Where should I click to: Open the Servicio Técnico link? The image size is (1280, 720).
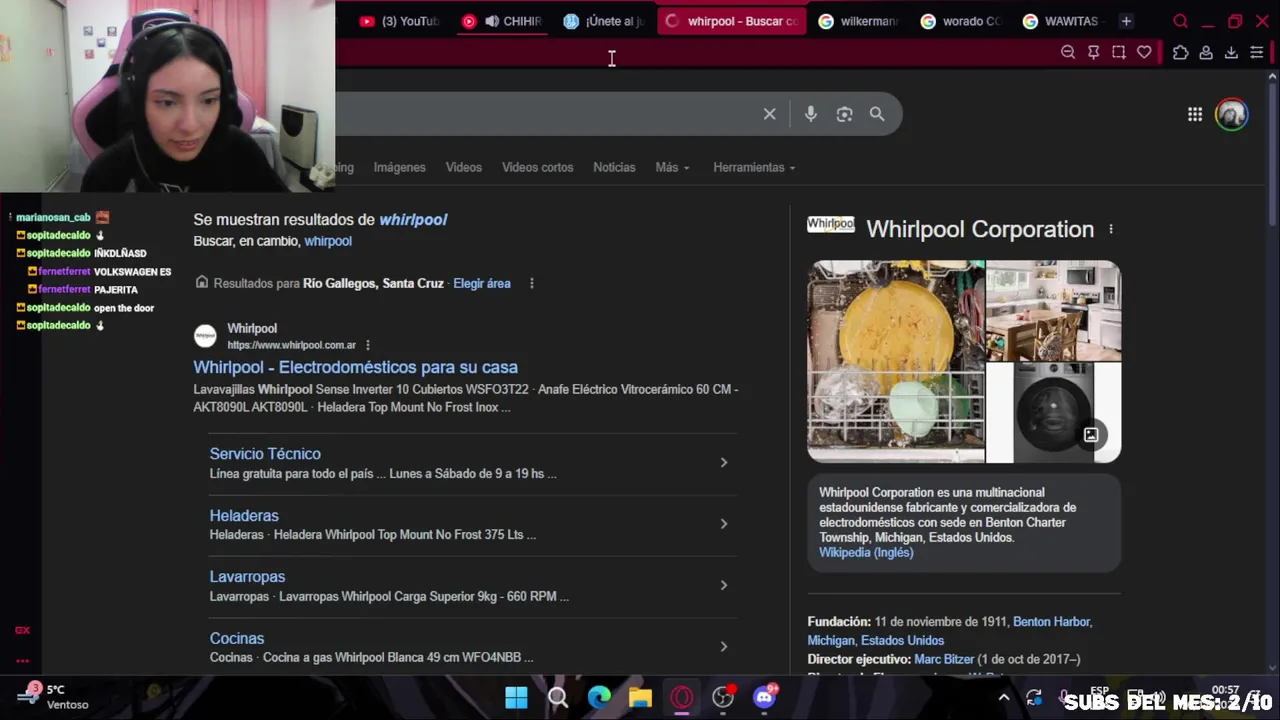[265, 454]
